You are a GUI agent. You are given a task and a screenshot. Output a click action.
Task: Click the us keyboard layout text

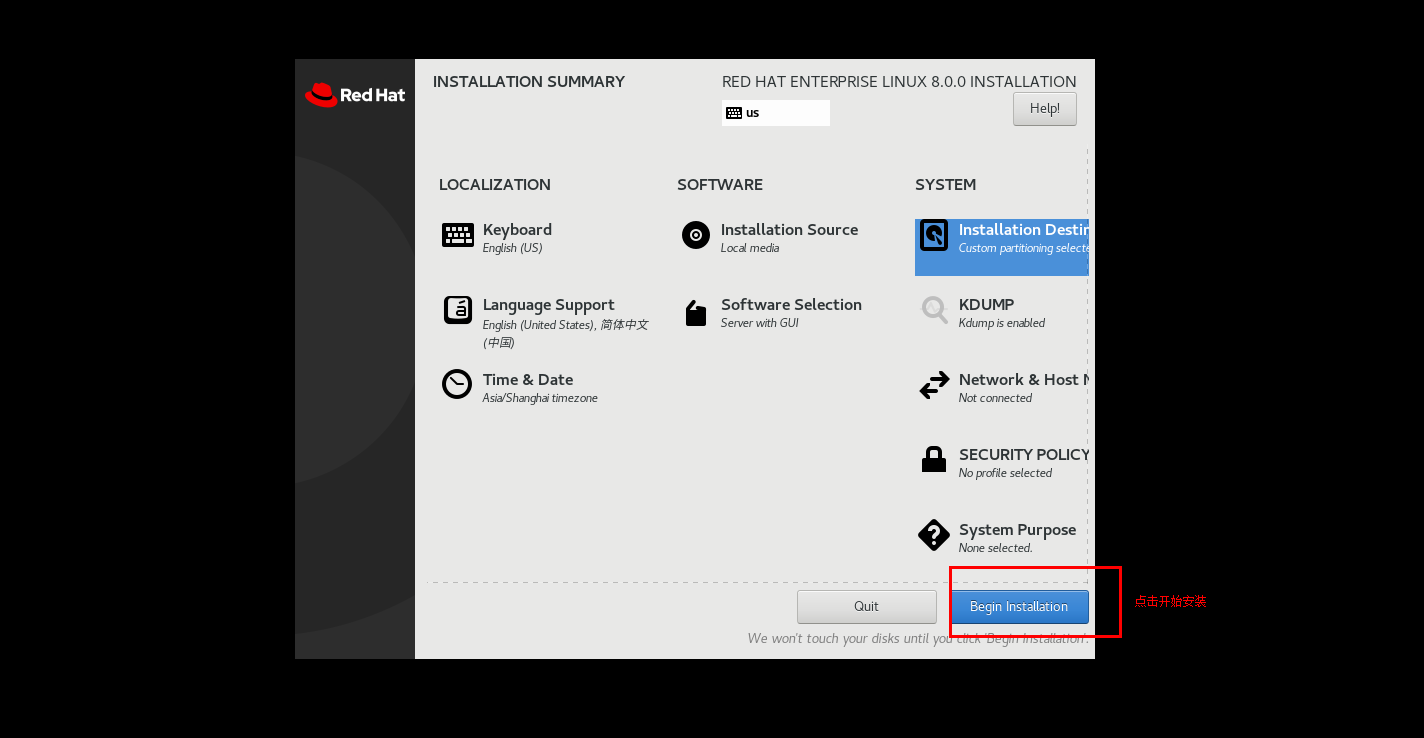tap(752, 113)
